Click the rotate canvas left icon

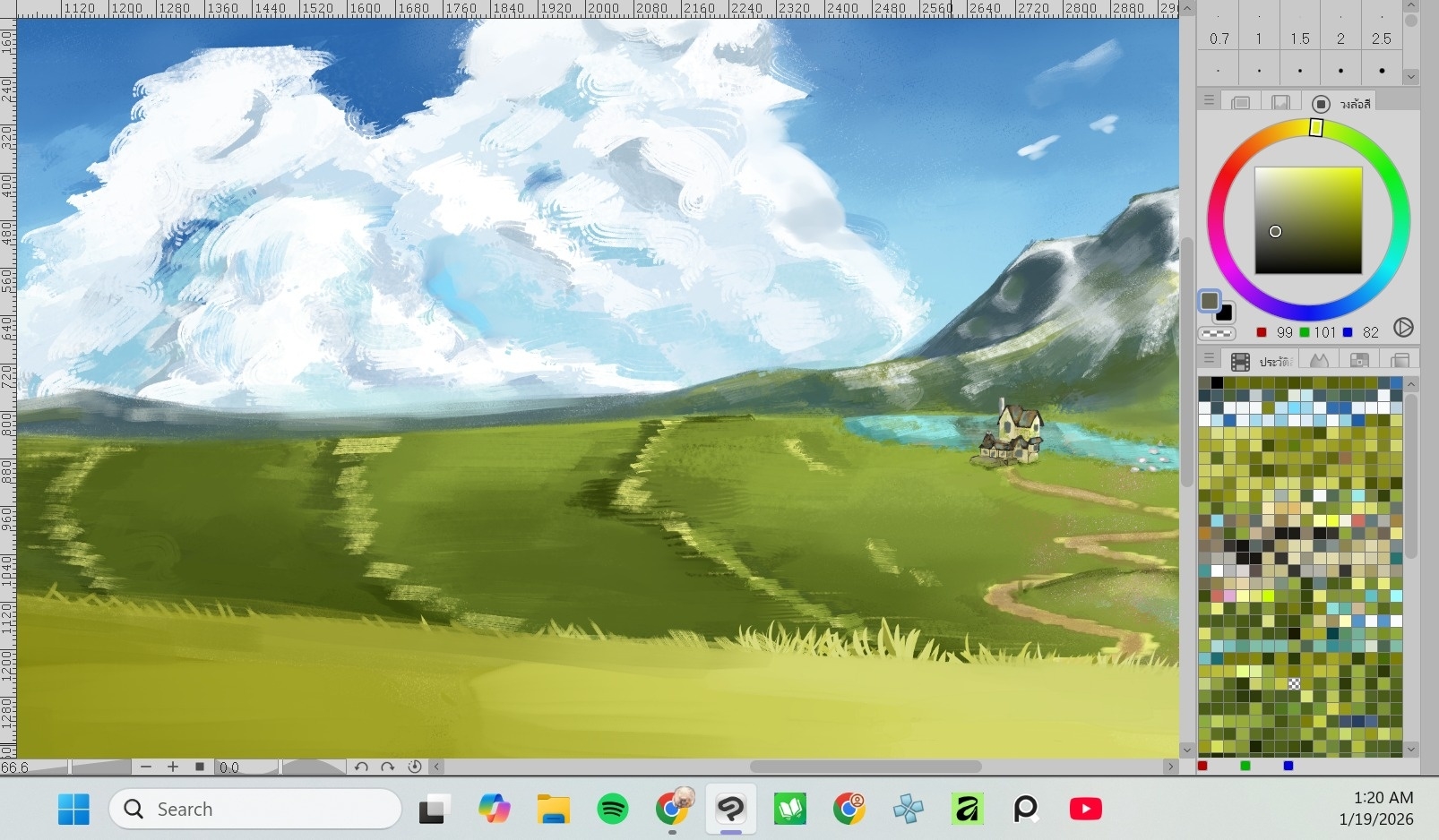[361, 767]
